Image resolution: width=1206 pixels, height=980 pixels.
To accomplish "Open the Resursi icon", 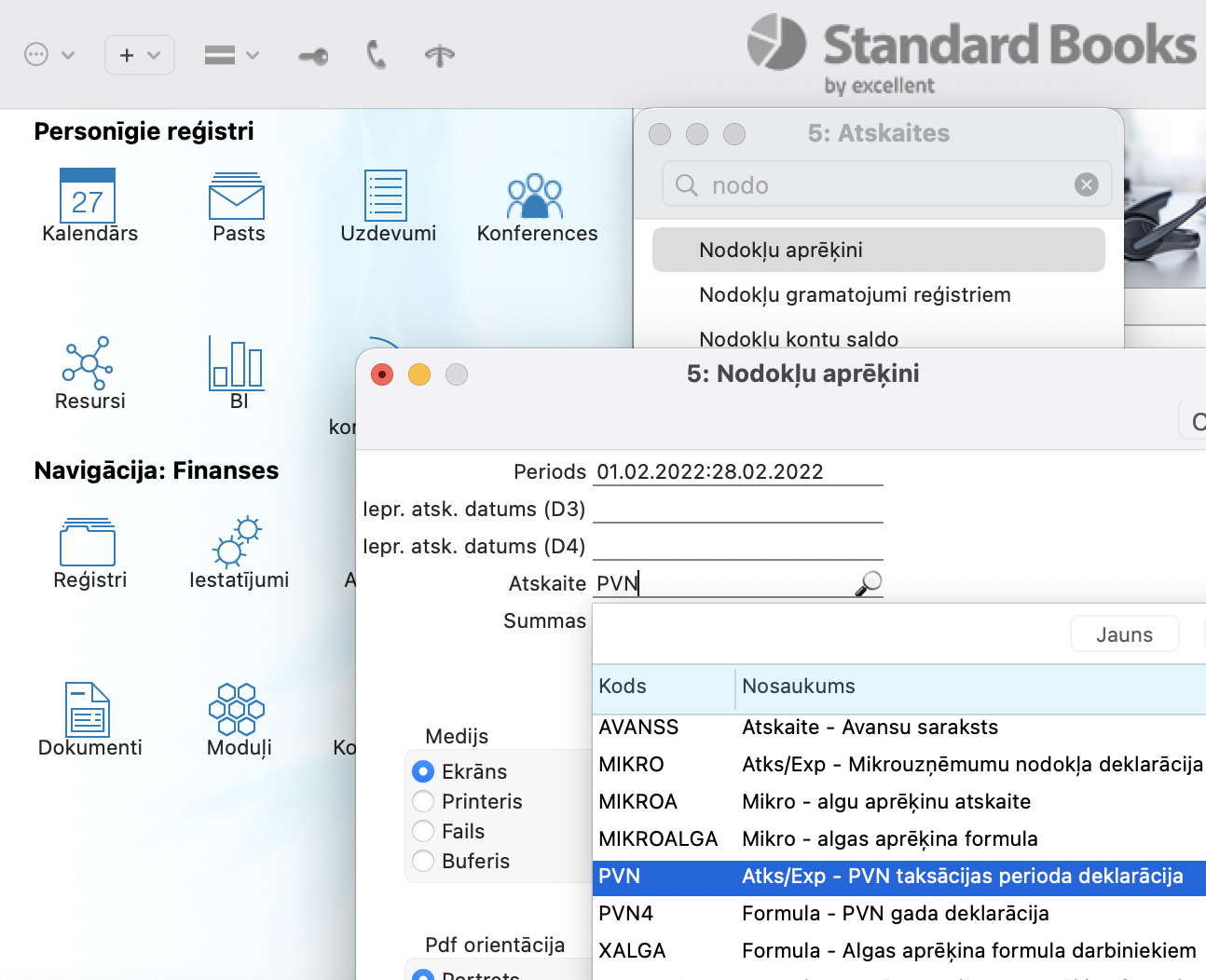I will click(x=88, y=363).
